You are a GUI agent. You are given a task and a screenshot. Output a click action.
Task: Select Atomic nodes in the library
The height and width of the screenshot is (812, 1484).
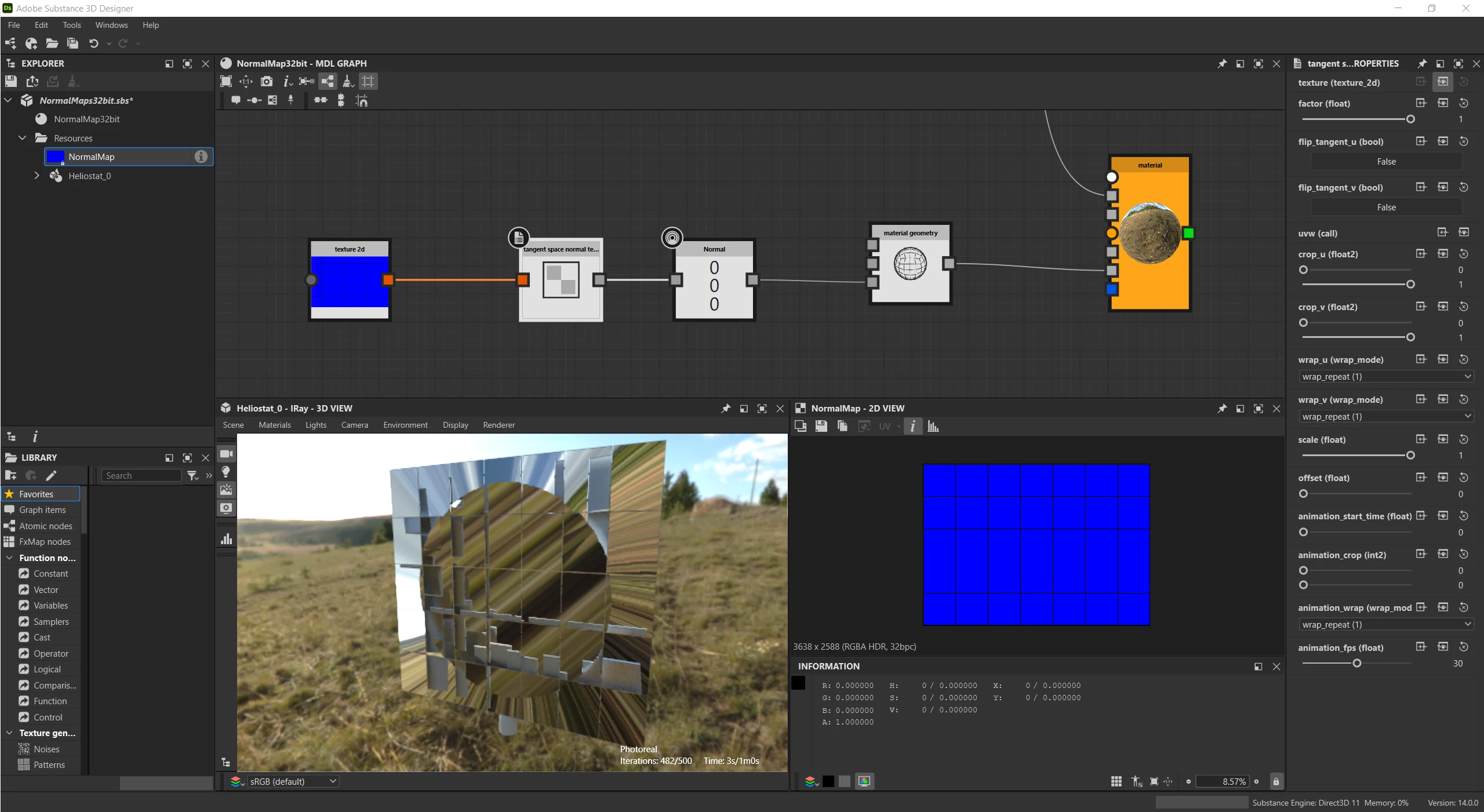coord(45,526)
